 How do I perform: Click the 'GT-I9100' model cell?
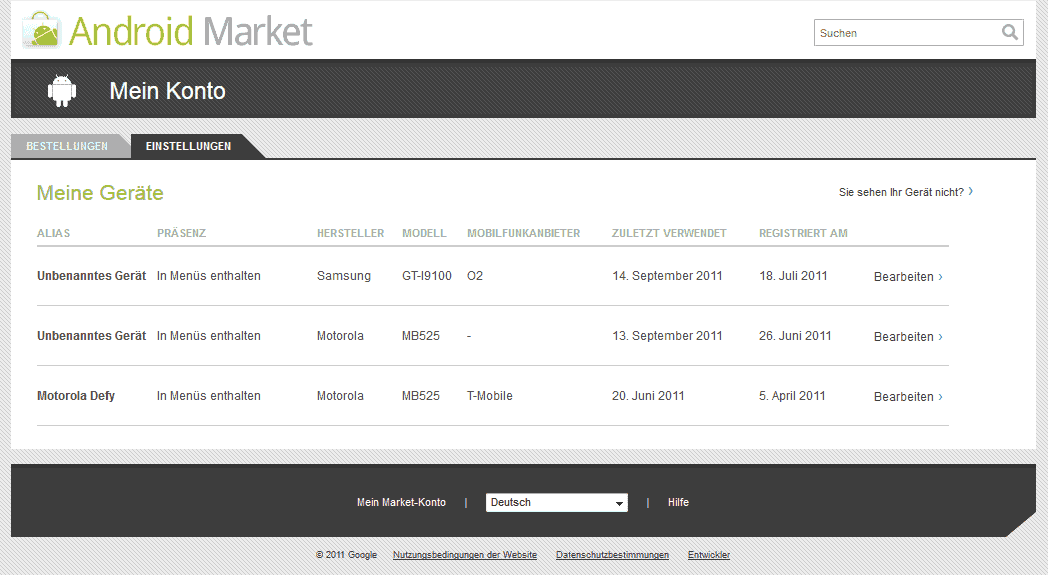click(427, 275)
